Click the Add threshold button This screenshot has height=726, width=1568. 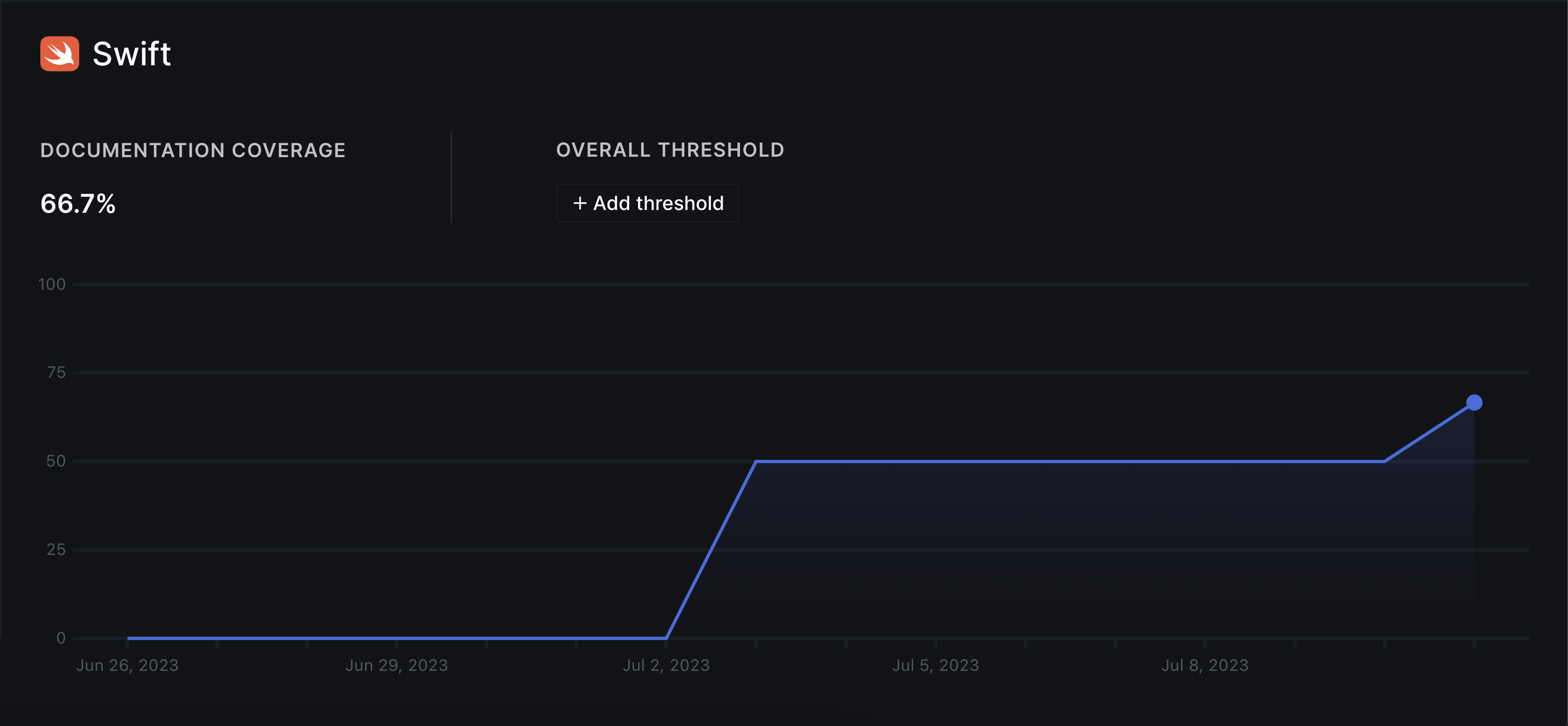647,203
